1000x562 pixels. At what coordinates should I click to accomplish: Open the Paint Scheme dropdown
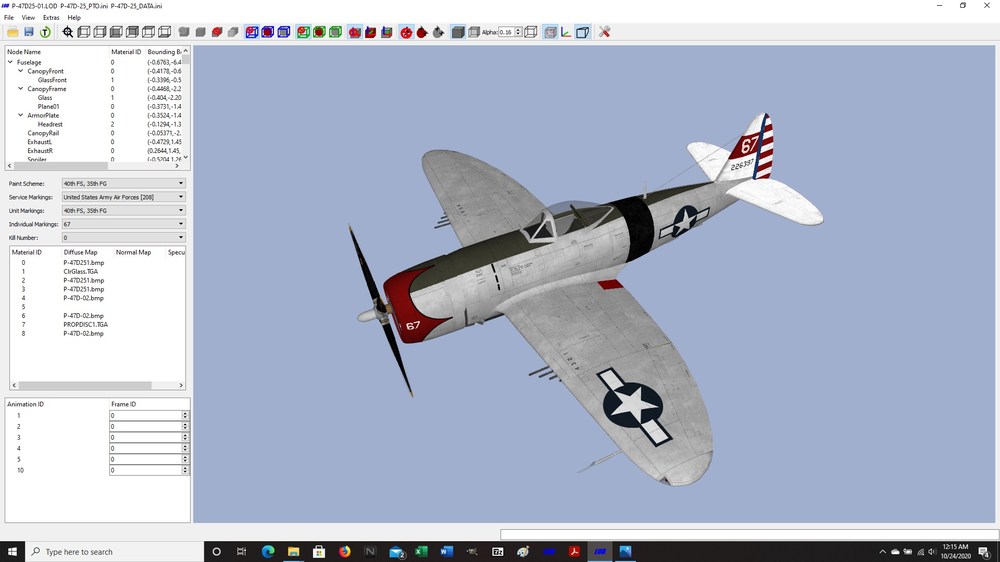[123, 183]
